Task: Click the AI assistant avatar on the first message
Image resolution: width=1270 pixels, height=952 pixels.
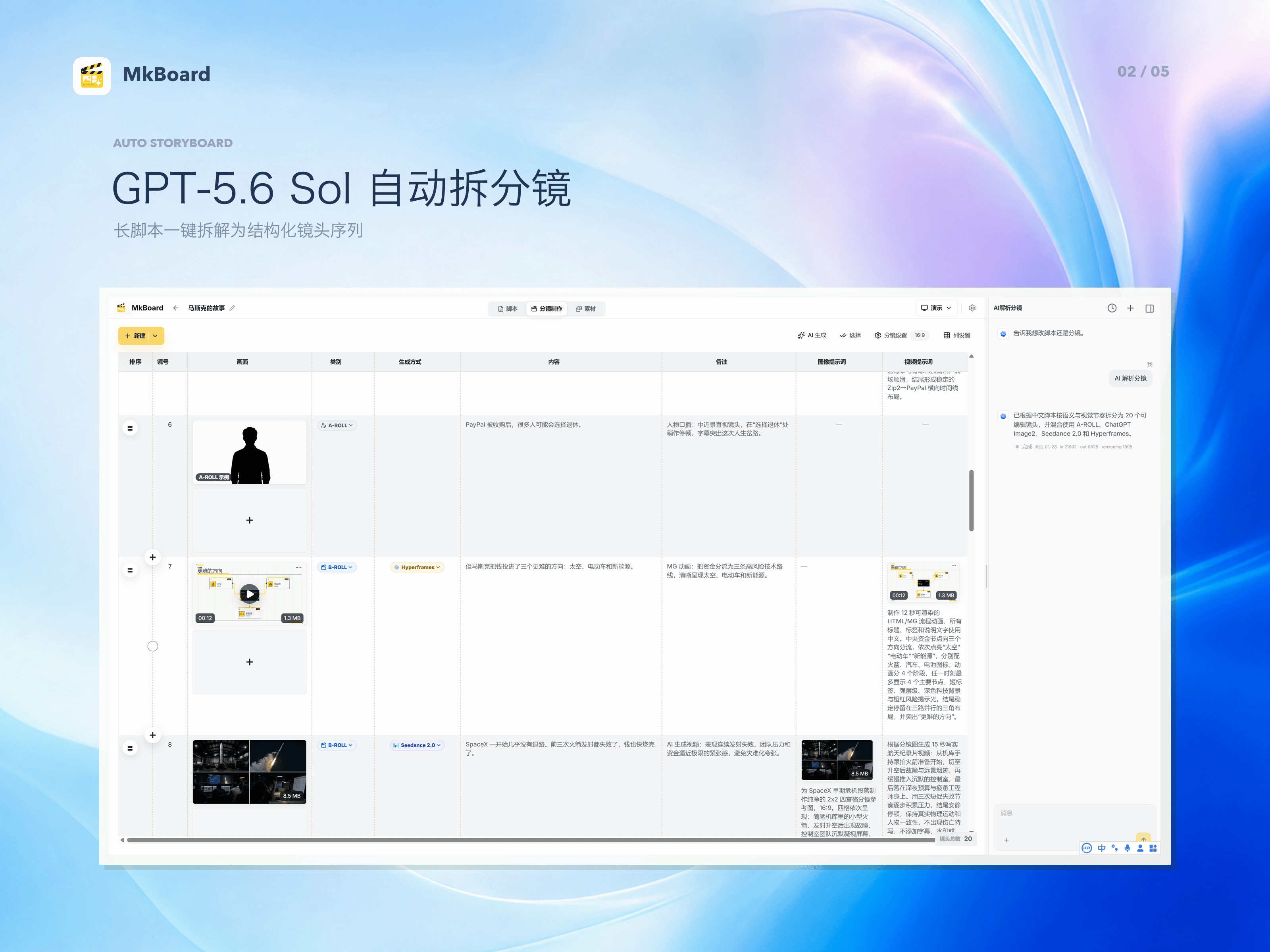Action: (1003, 334)
